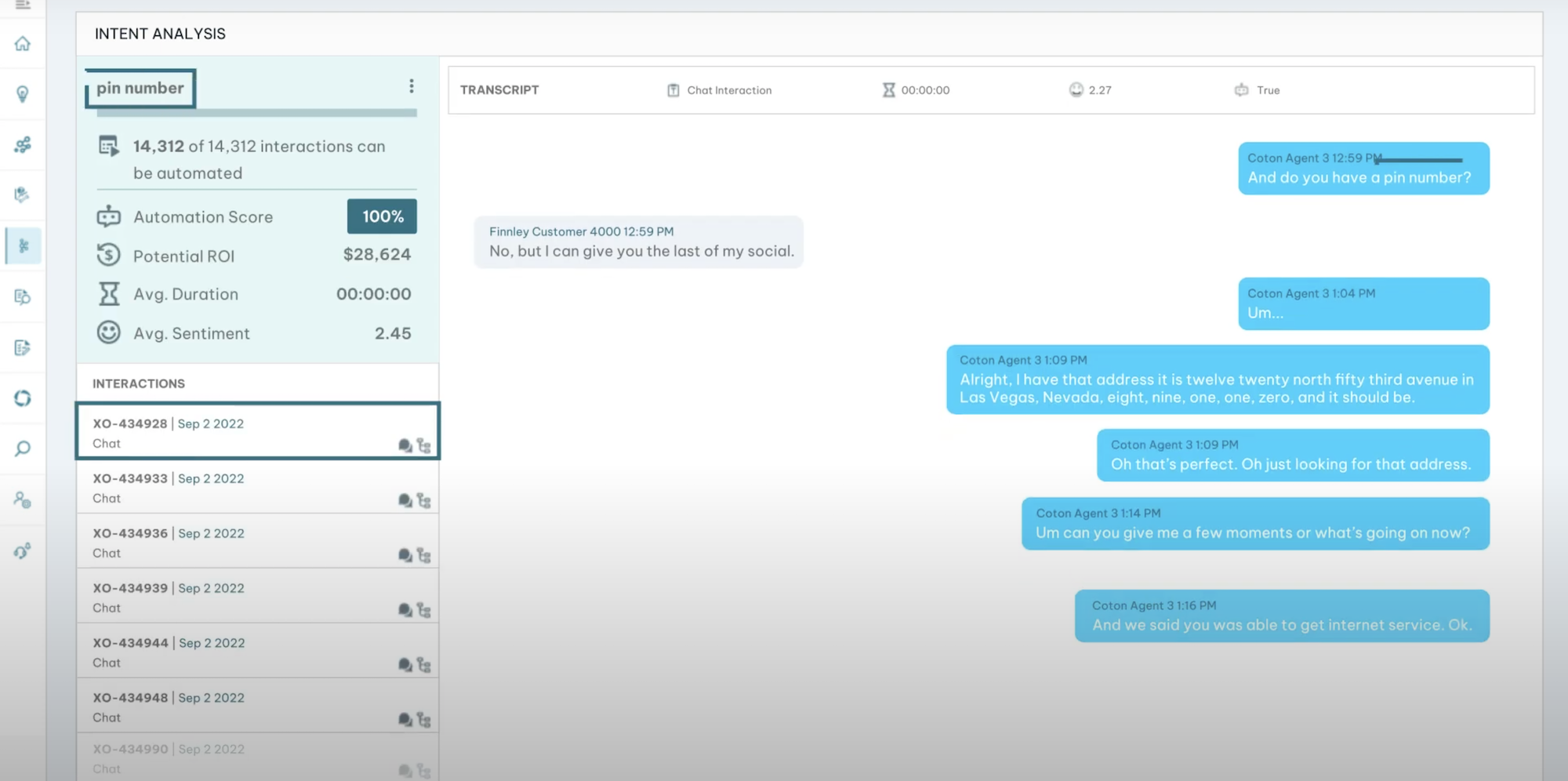
Task: Click the INTENT ANALYSIS page title
Action: [160, 34]
